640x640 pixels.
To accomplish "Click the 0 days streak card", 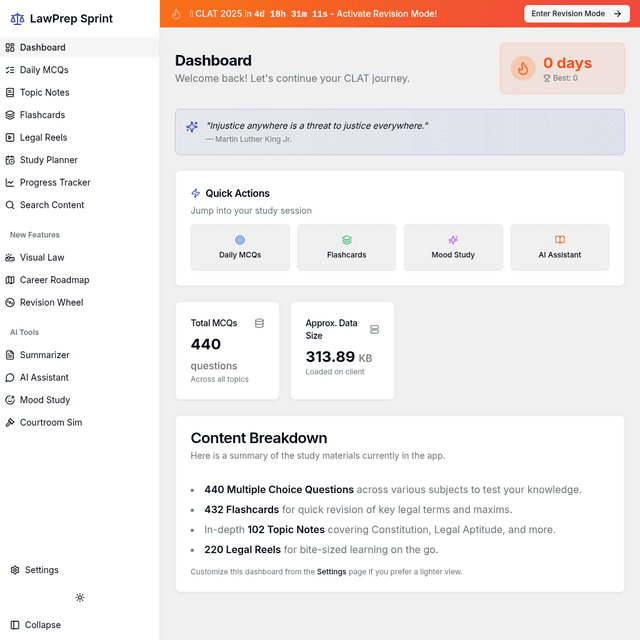I will coord(562,68).
